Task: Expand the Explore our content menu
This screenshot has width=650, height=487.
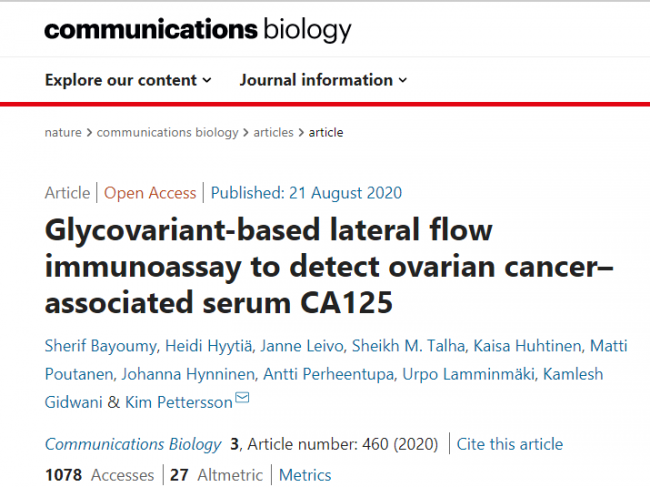Action: pyautogui.click(x=128, y=80)
